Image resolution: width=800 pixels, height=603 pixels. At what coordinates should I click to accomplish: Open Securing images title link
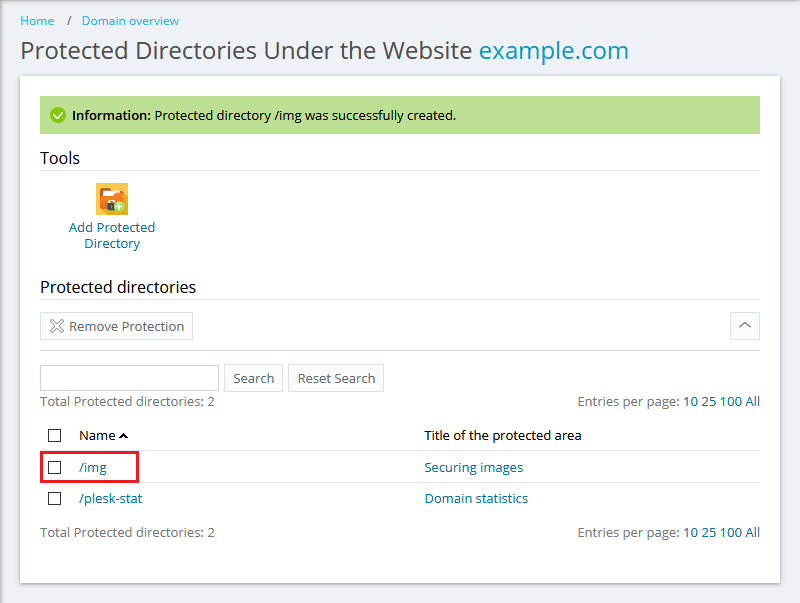pos(473,467)
